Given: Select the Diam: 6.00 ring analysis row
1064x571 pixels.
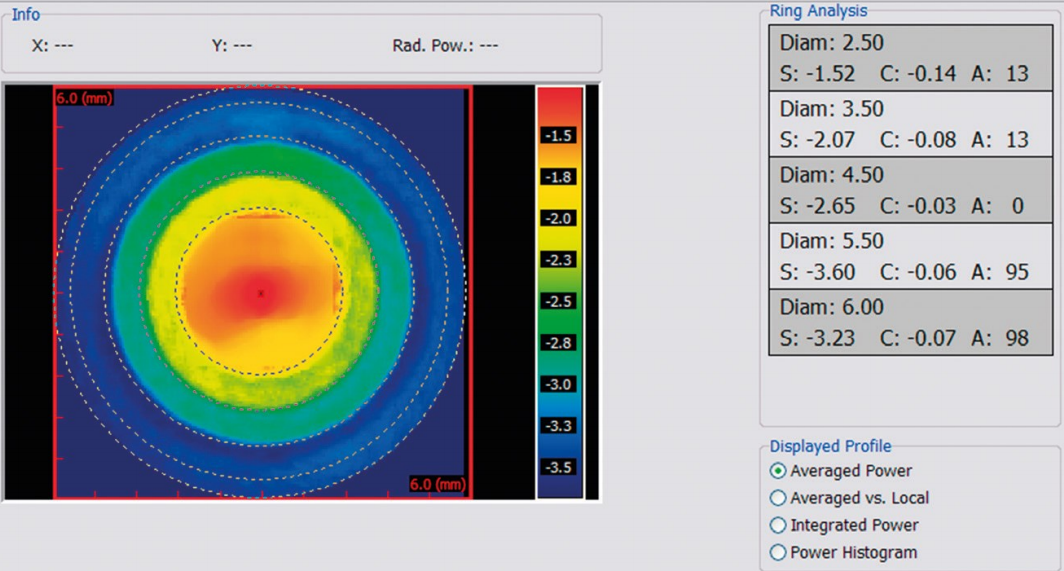Looking at the screenshot, I should click(x=911, y=322).
